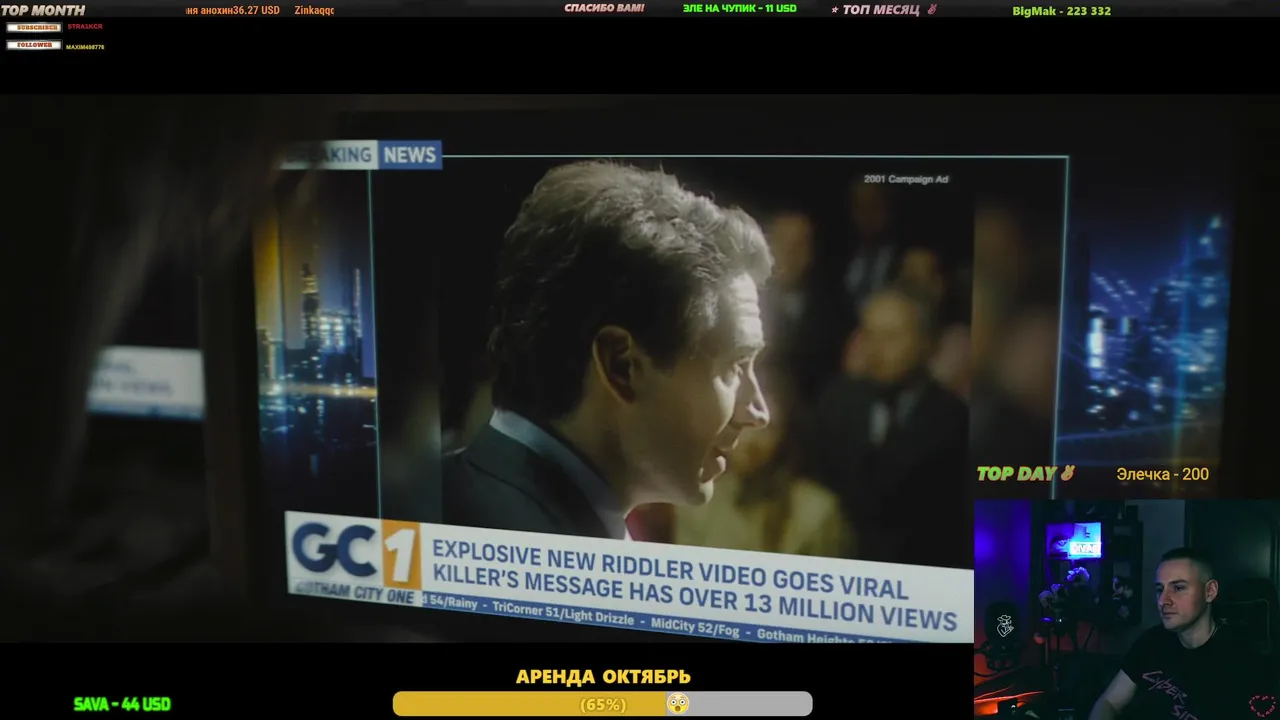
Task: Click the FOLLOWER badge label
Action: click(34, 45)
